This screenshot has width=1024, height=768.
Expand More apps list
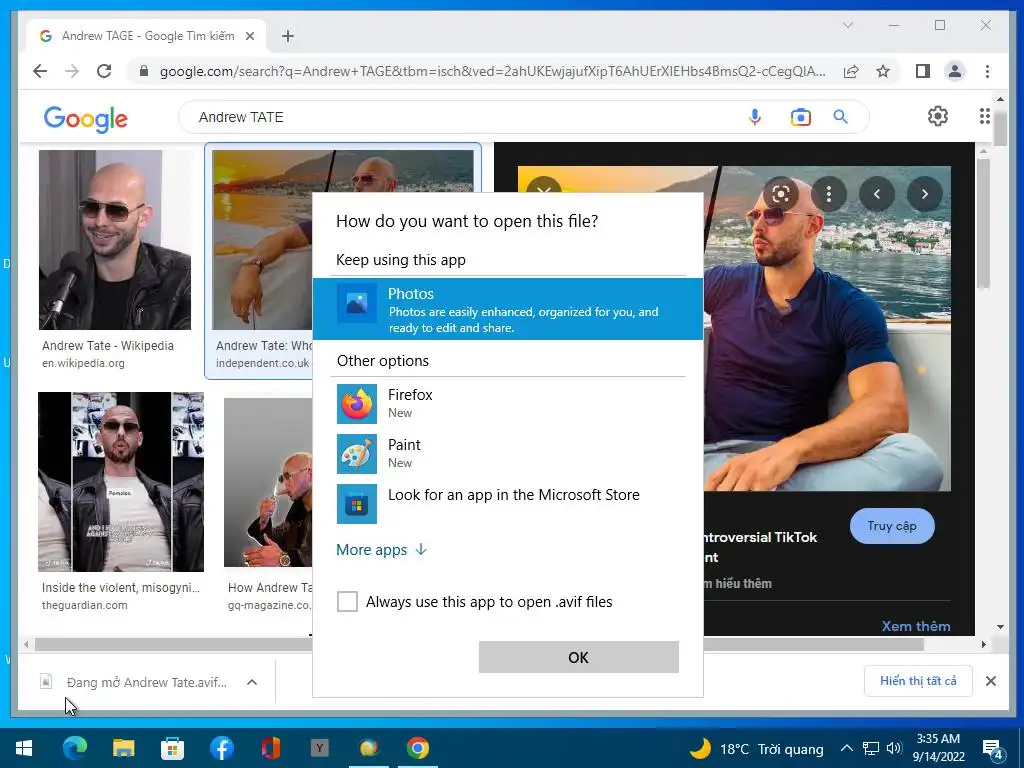[381, 550]
